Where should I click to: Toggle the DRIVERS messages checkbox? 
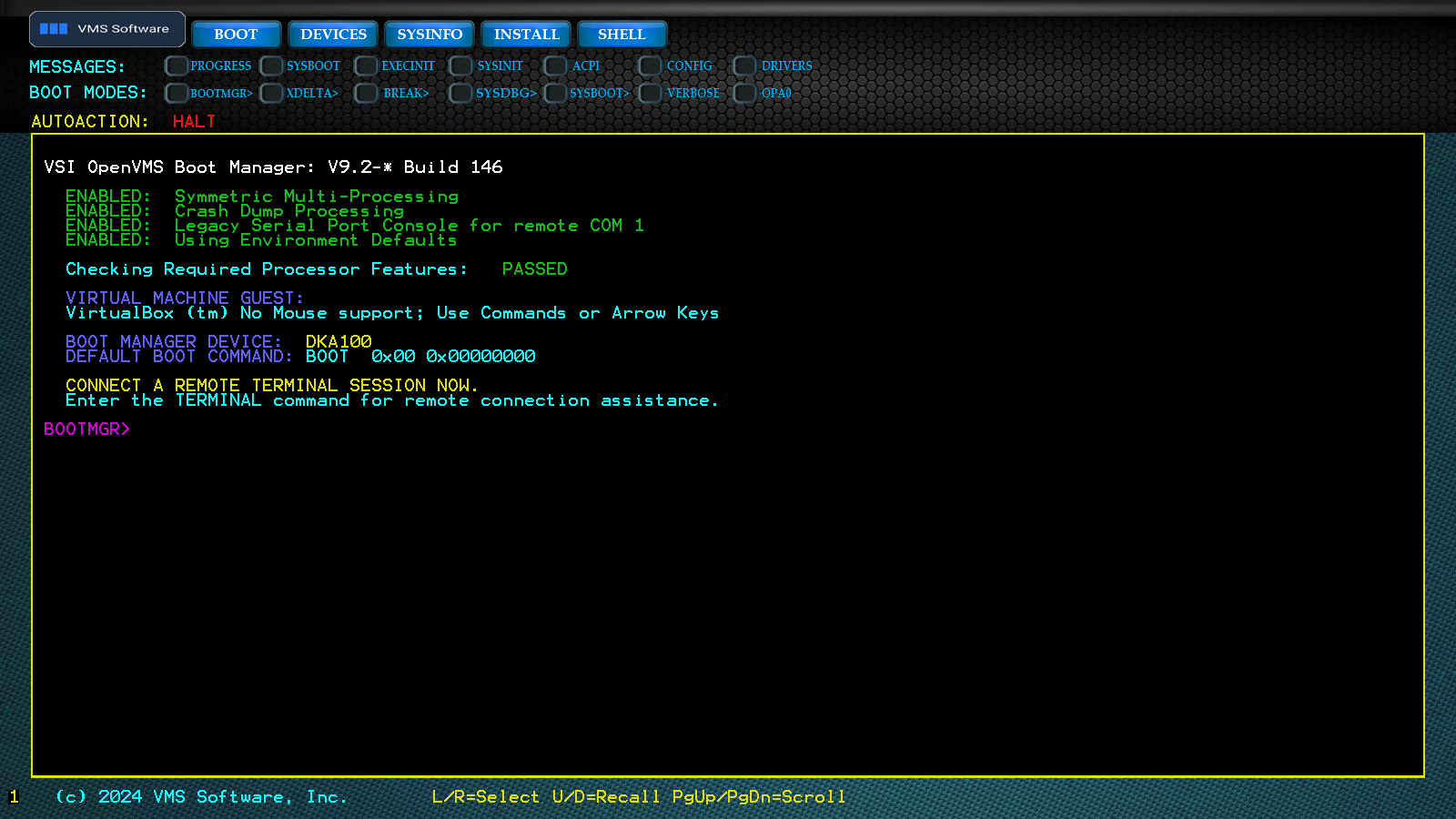pyautogui.click(x=744, y=66)
